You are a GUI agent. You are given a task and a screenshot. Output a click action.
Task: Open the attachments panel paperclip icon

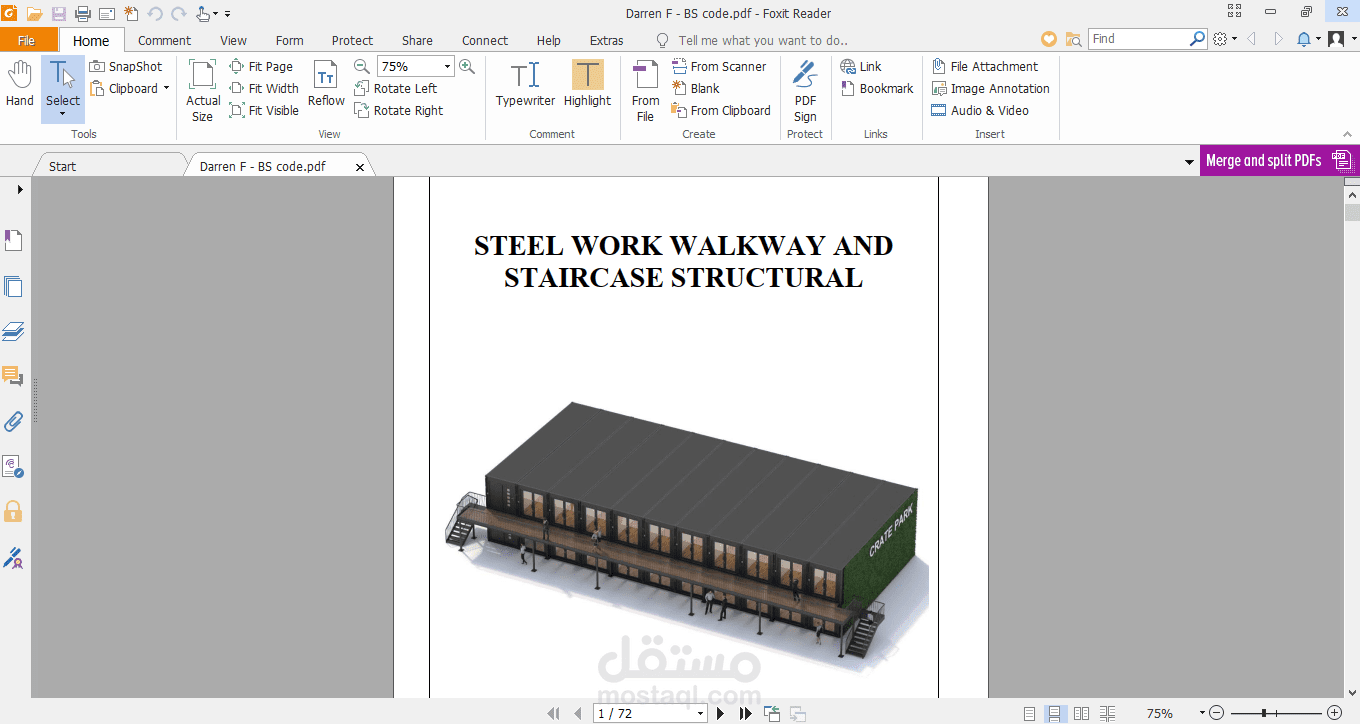(x=13, y=421)
